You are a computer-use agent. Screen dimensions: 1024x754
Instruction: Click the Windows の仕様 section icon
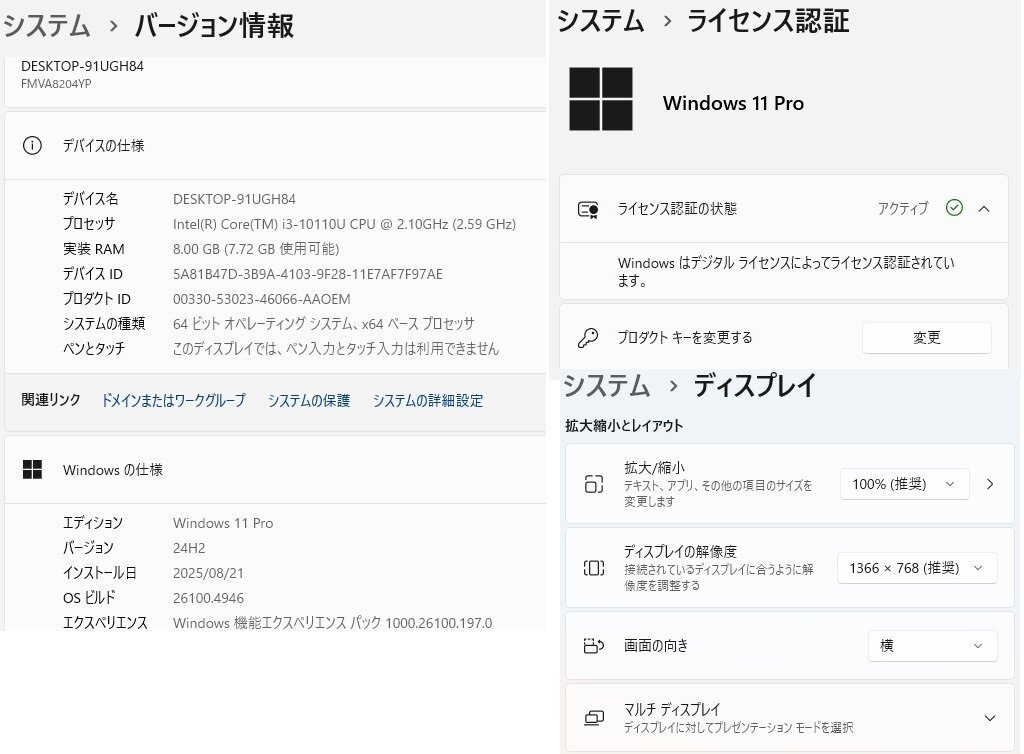(31, 469)
